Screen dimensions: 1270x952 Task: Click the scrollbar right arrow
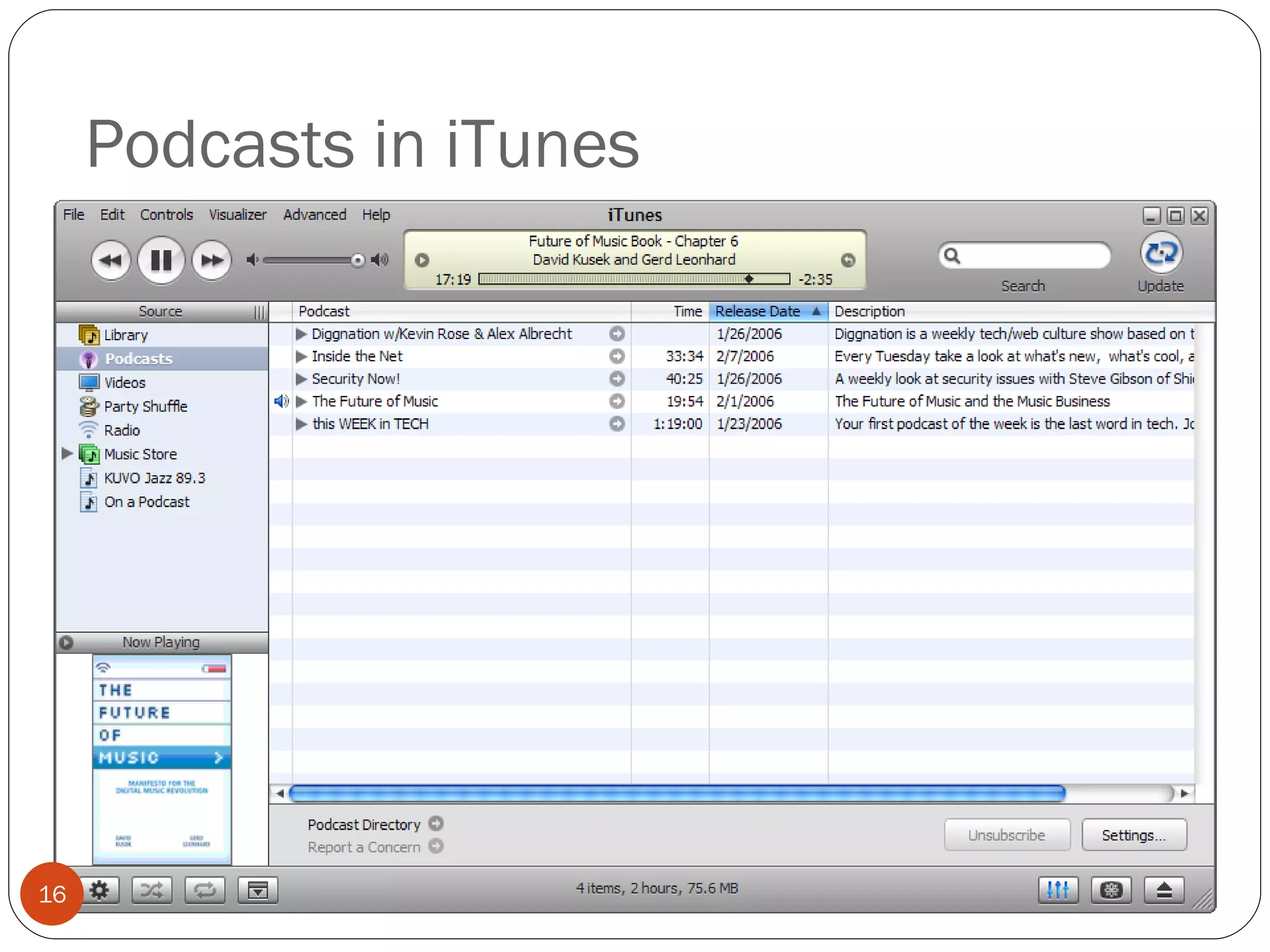1184,793
